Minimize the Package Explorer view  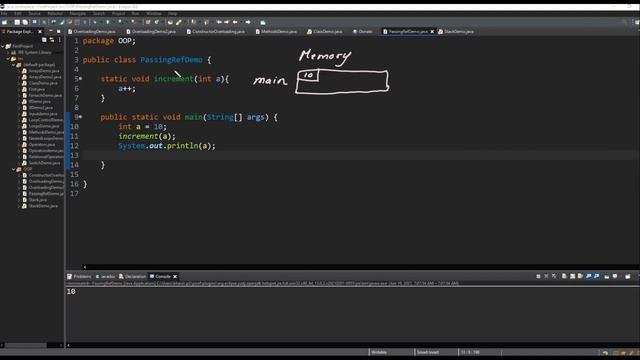(x=51, y=31)
